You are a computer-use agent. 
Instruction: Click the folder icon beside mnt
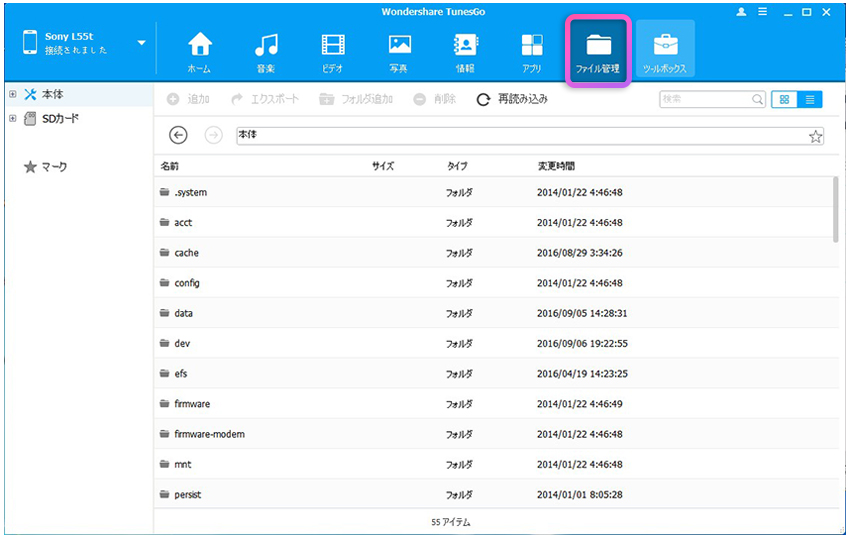pos(165,464)
